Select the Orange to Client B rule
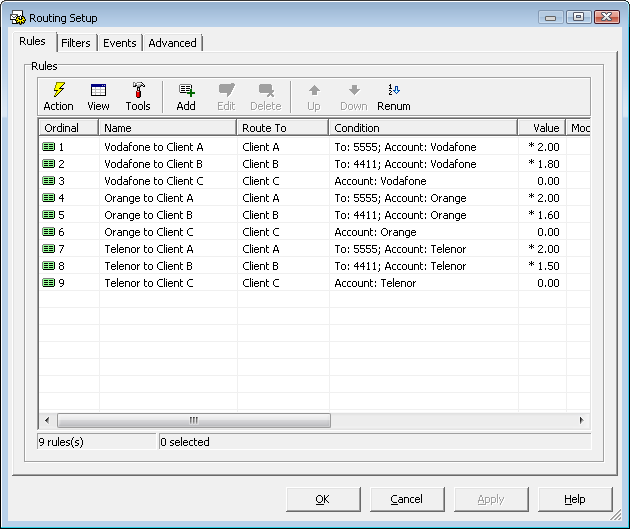630x529 pixels. click(x=148, y=215)
